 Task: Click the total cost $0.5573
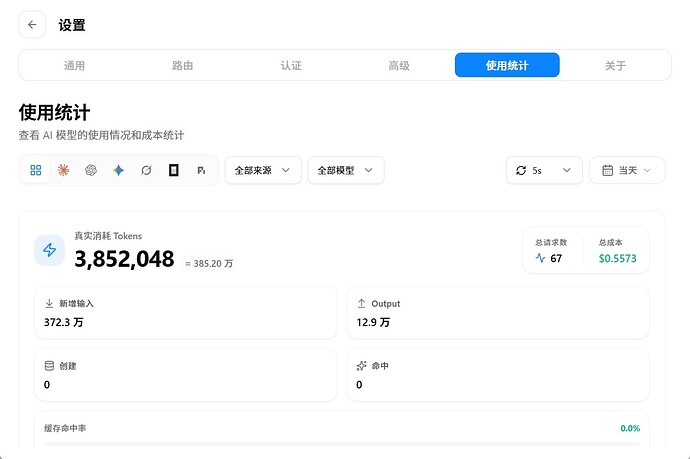[617, 258]
